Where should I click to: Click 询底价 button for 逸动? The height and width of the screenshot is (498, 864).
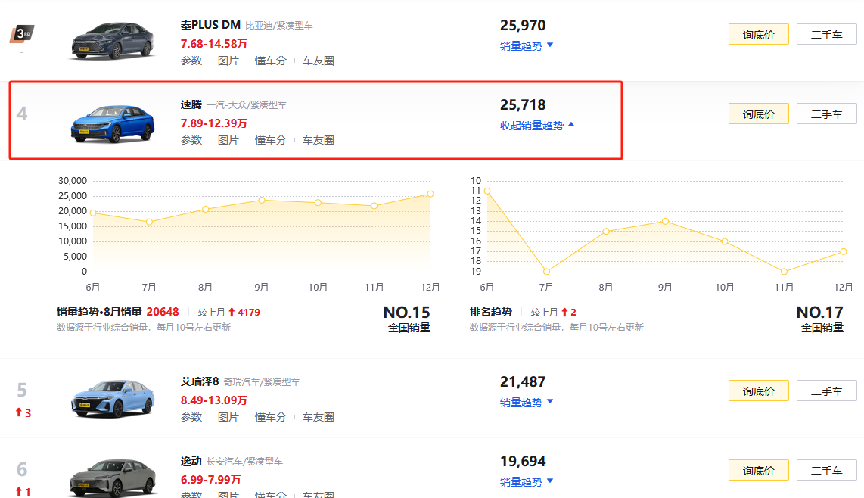coord(759,470)
